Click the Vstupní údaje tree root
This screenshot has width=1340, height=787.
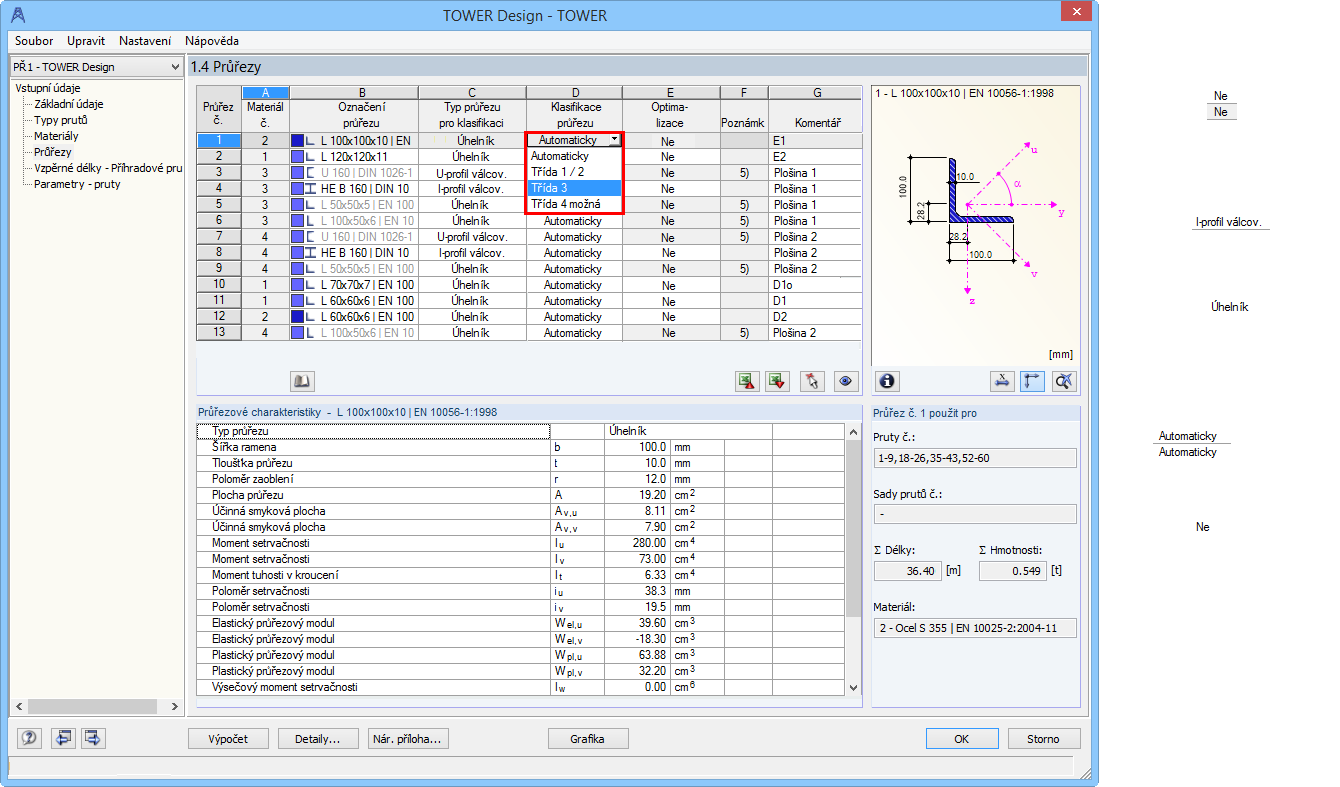[47, 88]
